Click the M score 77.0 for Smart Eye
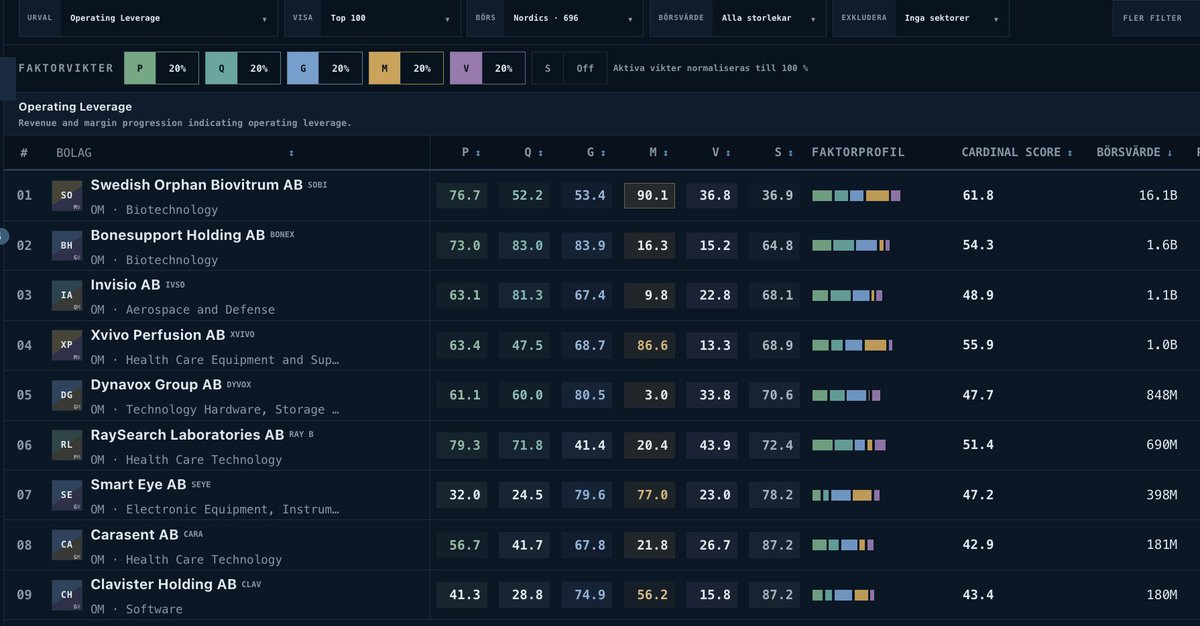 click(x=650, y=495)
